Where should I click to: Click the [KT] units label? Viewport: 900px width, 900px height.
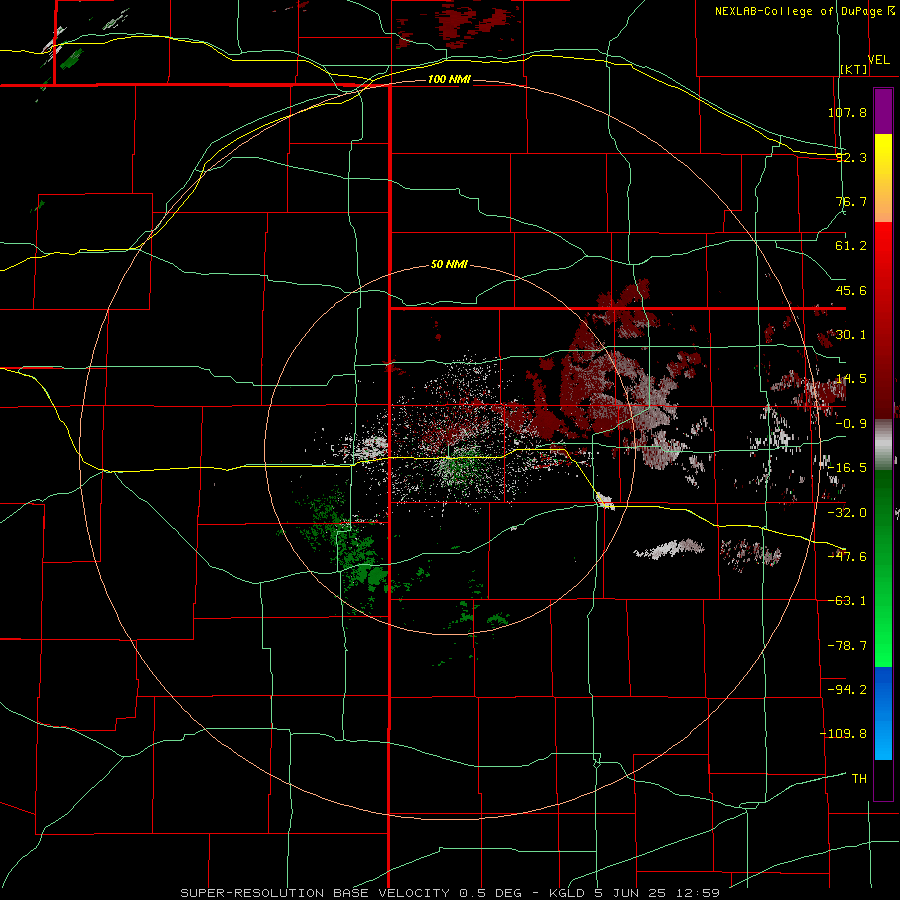point(854,69)
